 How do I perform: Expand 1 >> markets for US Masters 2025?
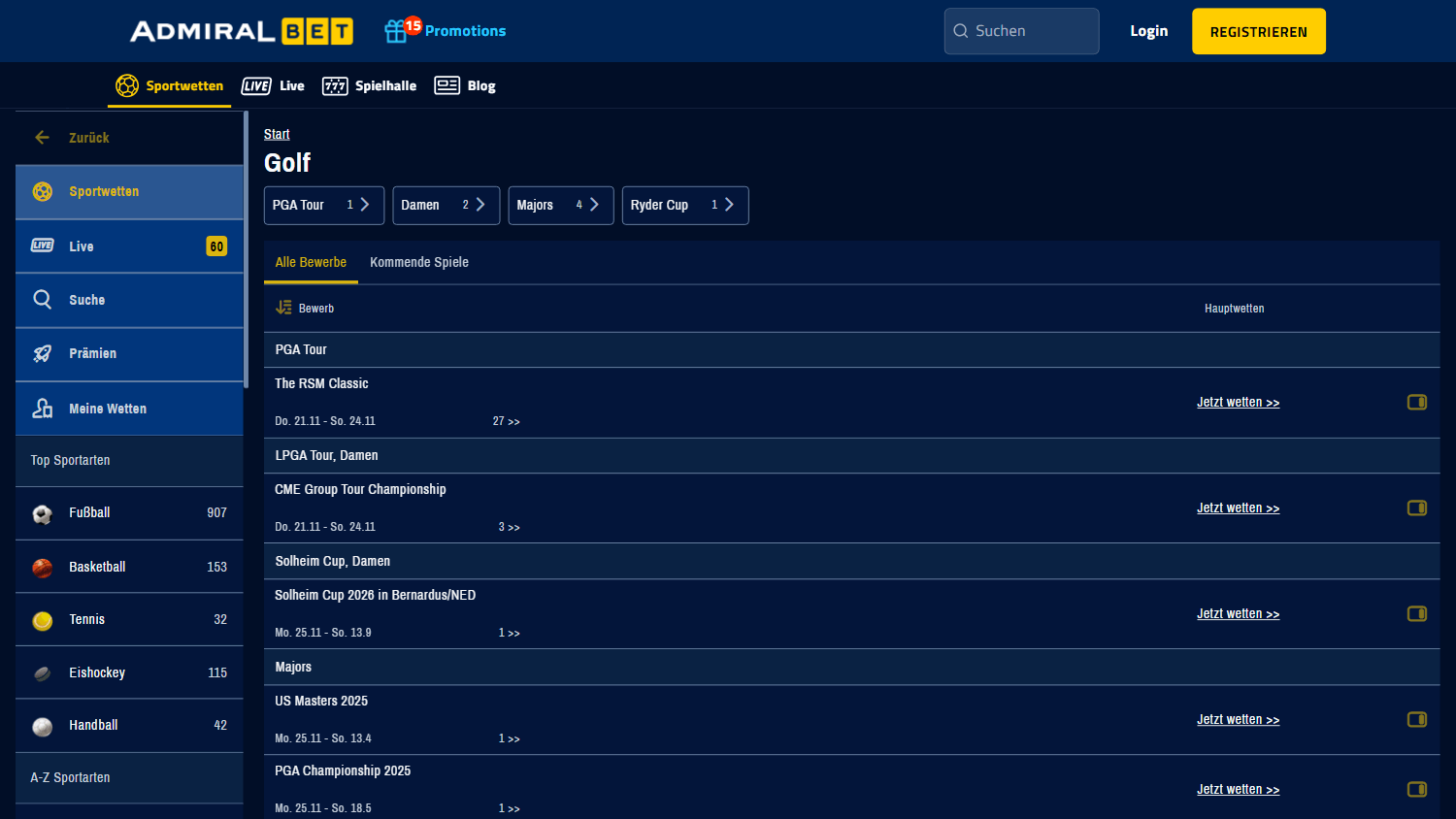510,738
